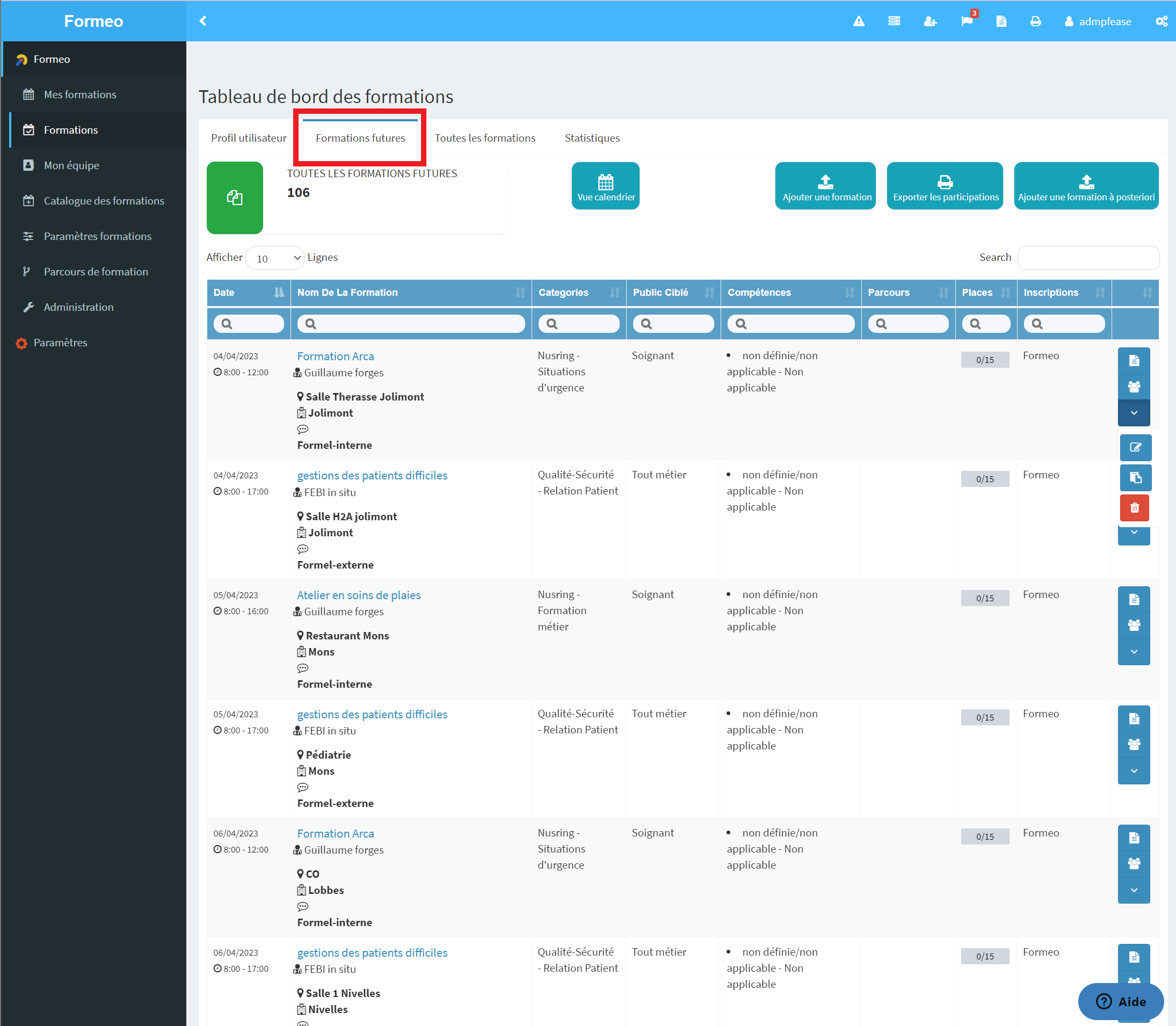Switch to the Statistiques tab
Image resolution: width=1176 pixels, height=1026 pixels.
click(592, 138)
